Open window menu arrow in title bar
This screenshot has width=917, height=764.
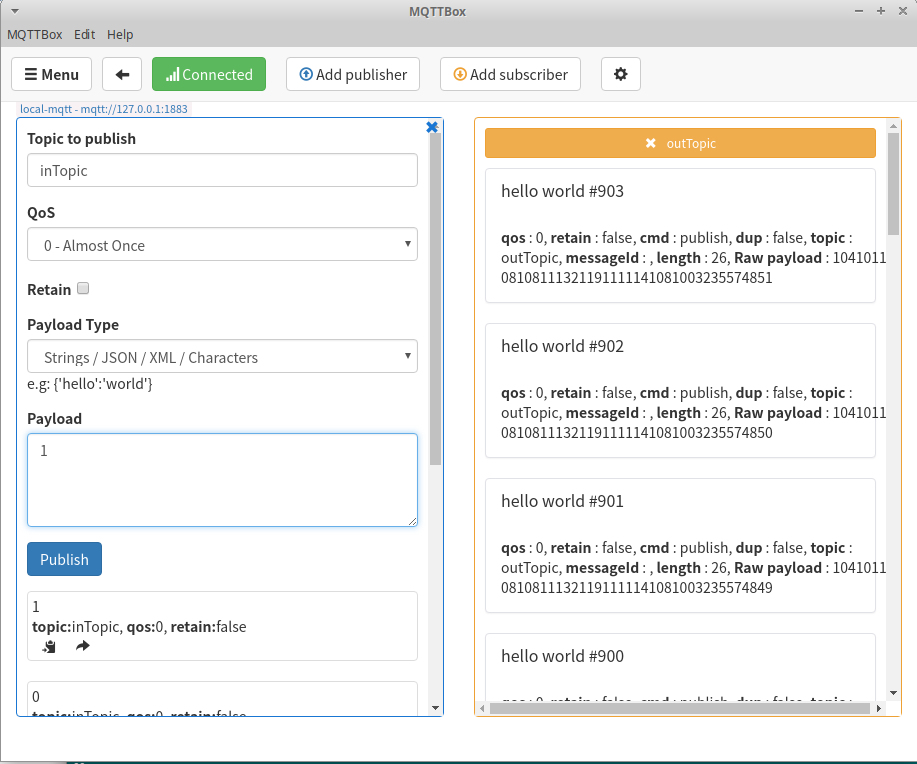point(15,11)
